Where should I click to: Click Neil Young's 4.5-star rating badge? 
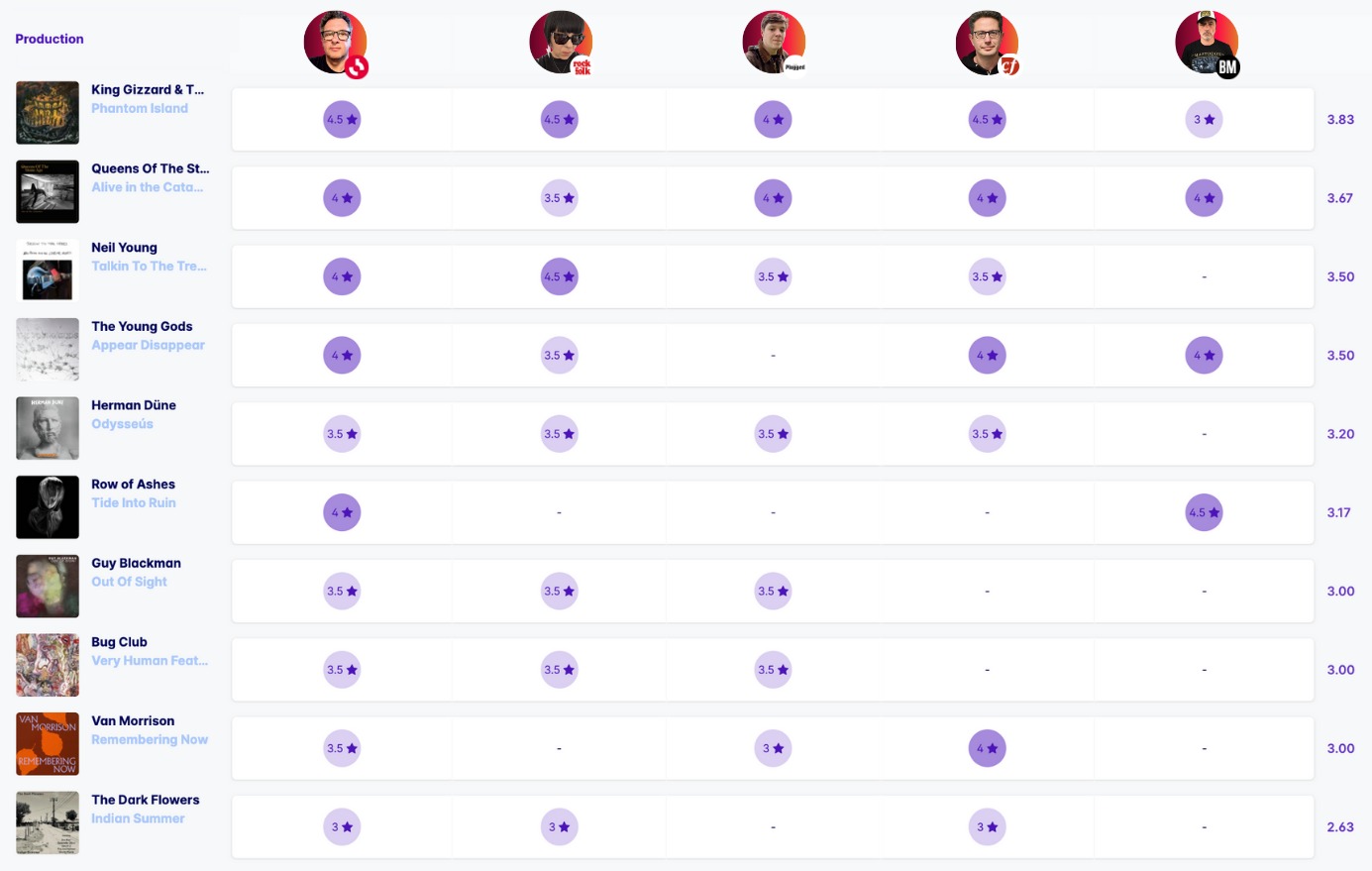(x=559, y=277)
